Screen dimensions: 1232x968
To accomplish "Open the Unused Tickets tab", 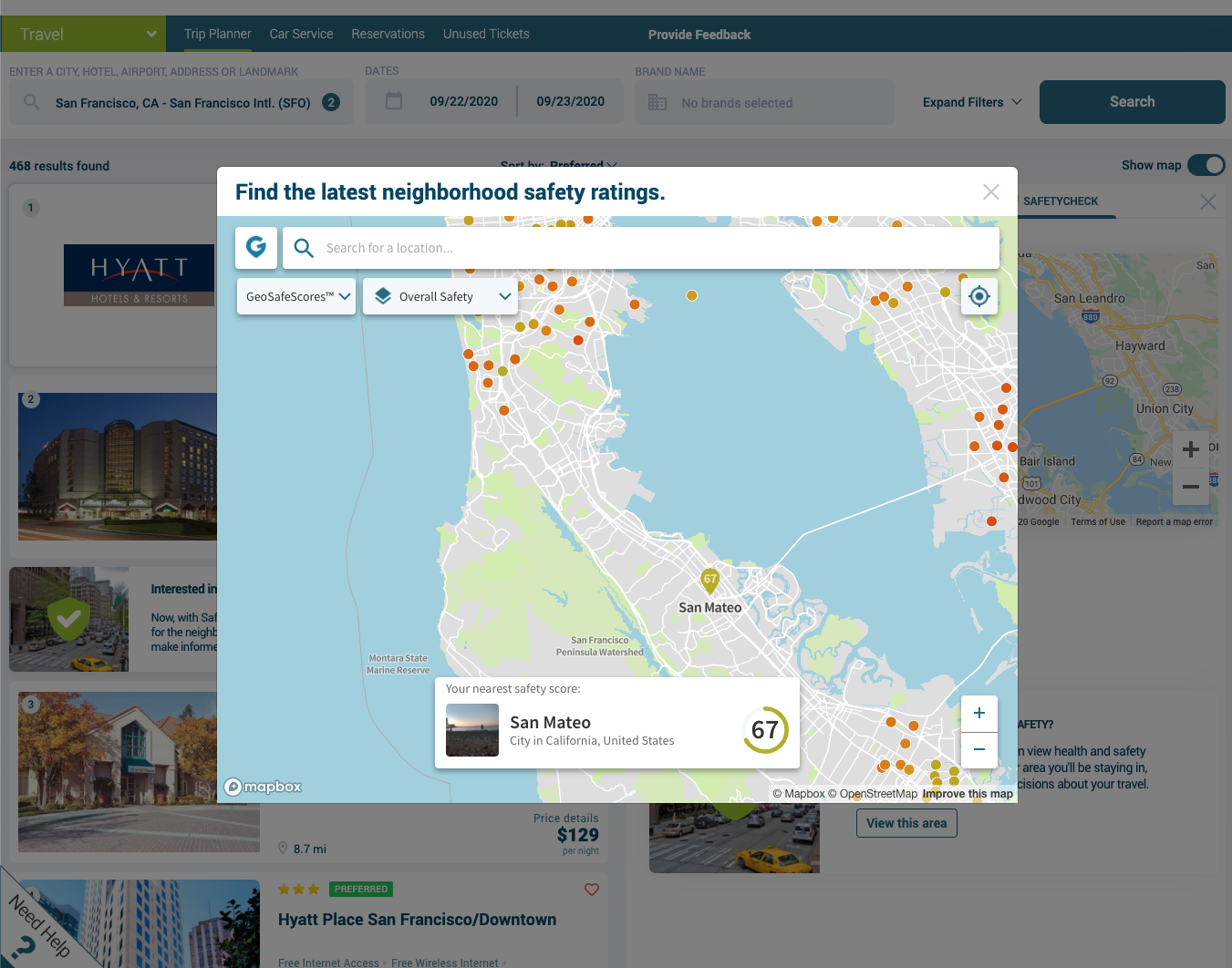I will (486, 34).
